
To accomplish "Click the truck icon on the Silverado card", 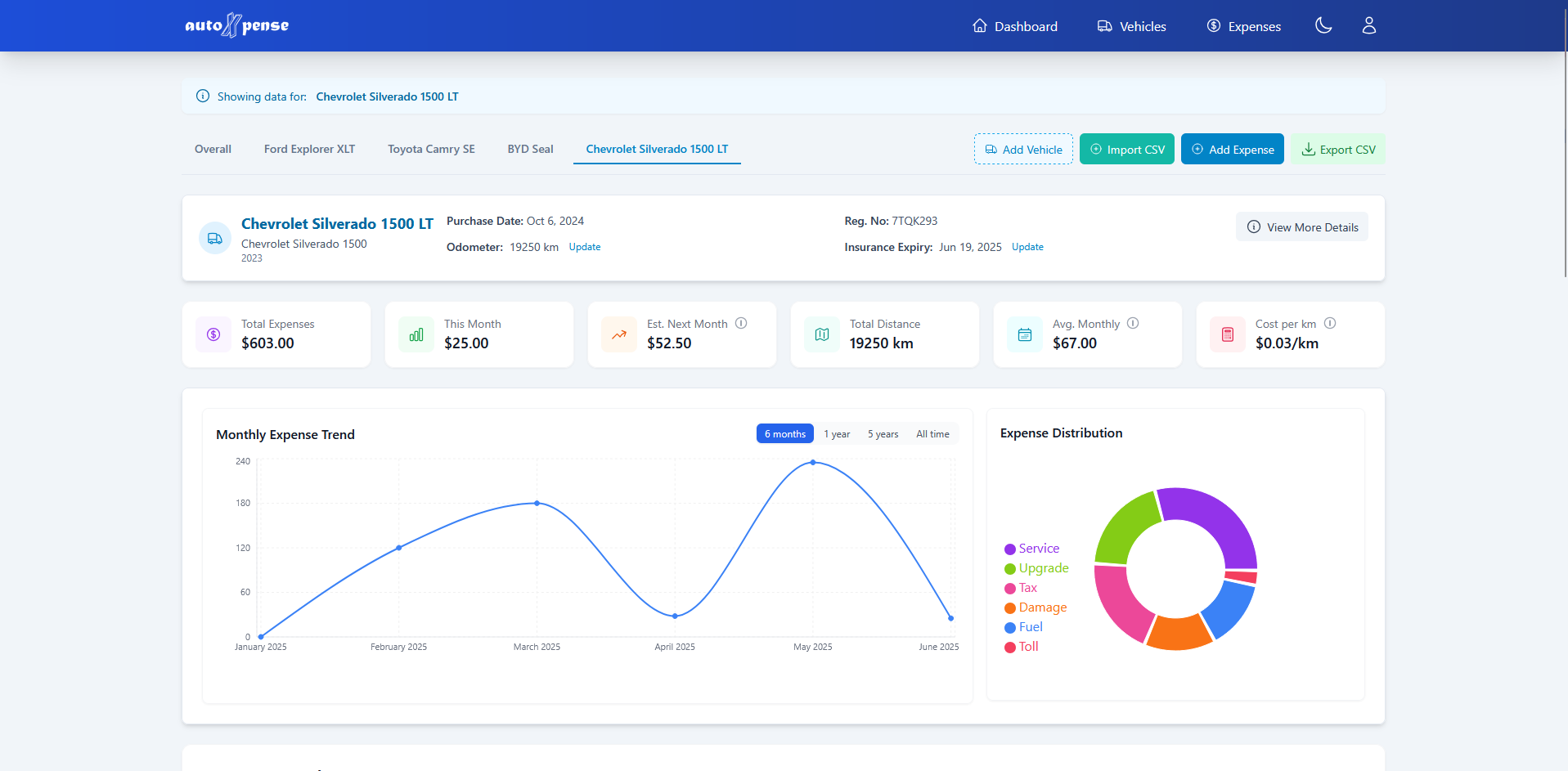I will pos(214,237).
